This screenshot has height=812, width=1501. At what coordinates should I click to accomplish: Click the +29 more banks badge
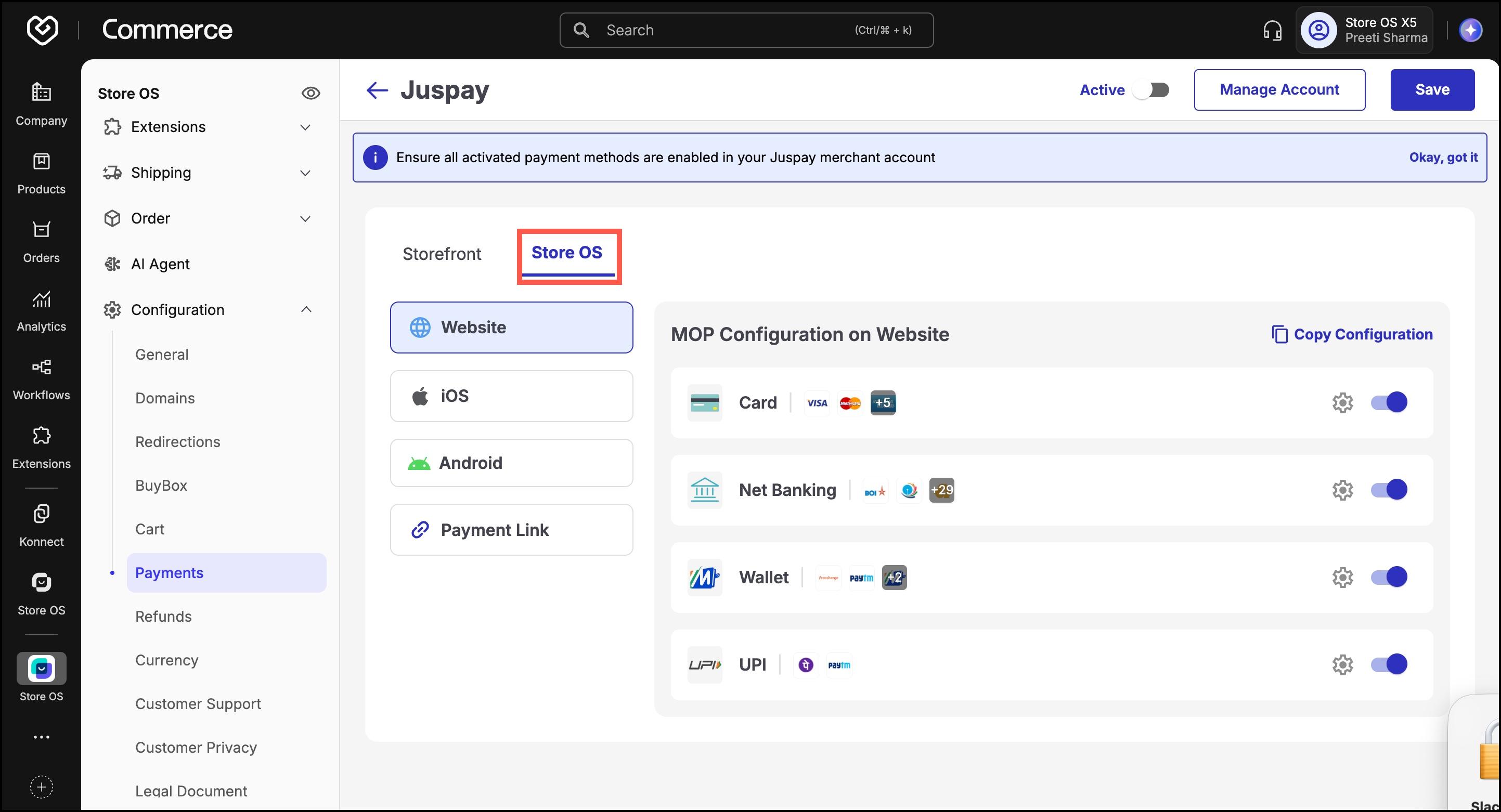tap(941, 490)
